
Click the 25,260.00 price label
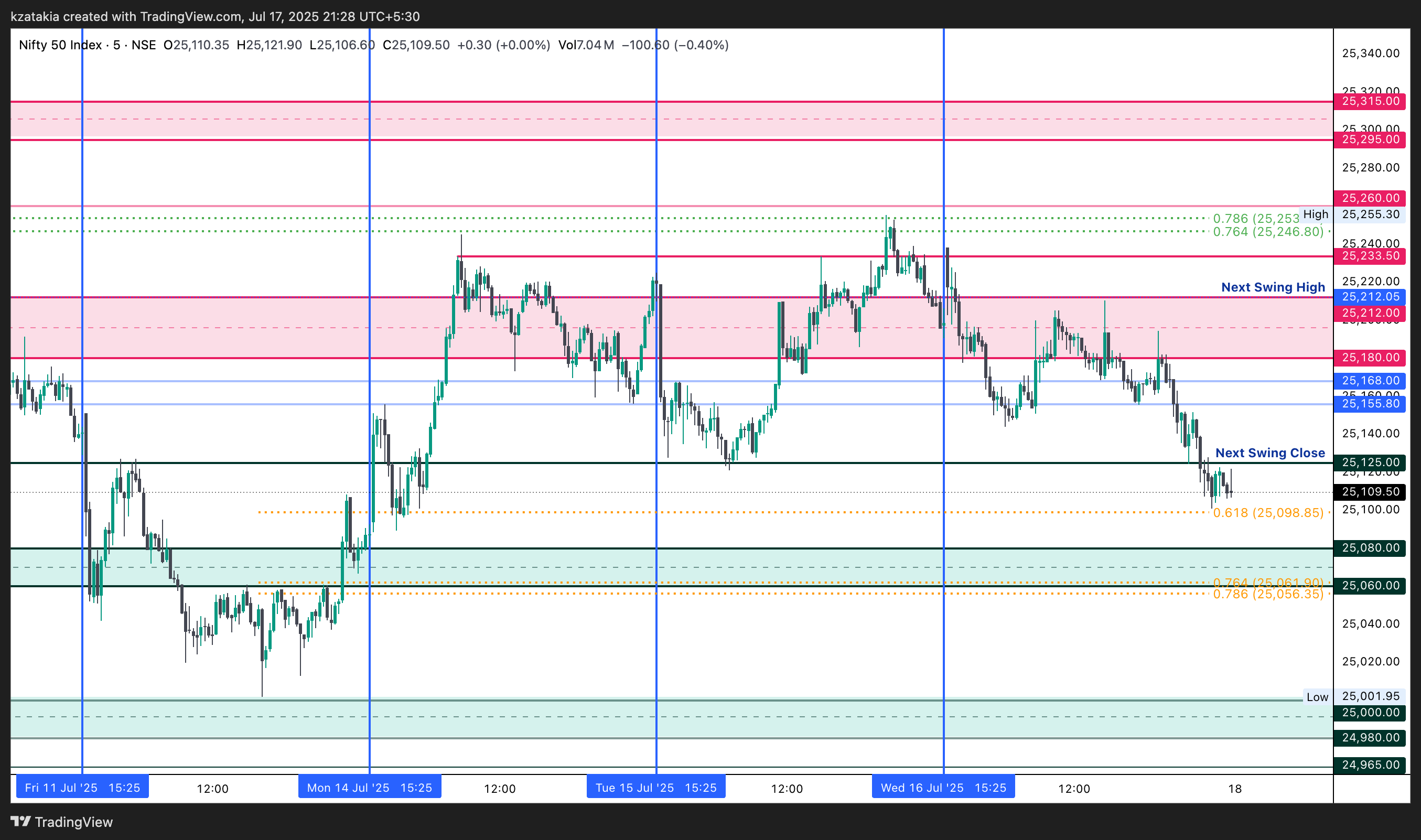coord(1370,198)
